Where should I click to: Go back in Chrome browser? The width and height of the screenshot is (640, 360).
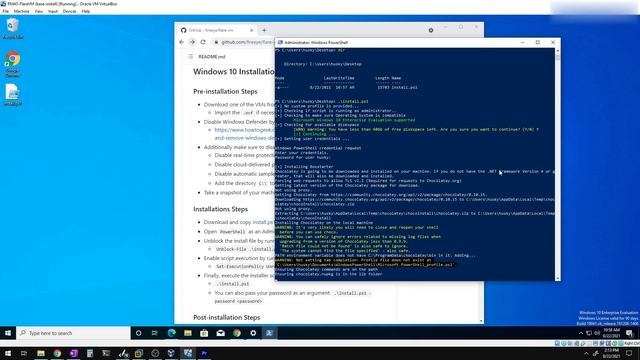(182, 42)
